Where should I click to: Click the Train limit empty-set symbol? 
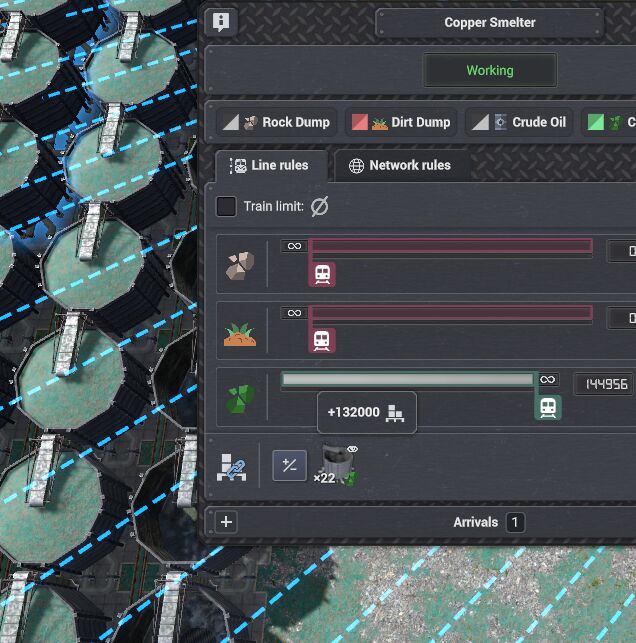pos(319,206)
